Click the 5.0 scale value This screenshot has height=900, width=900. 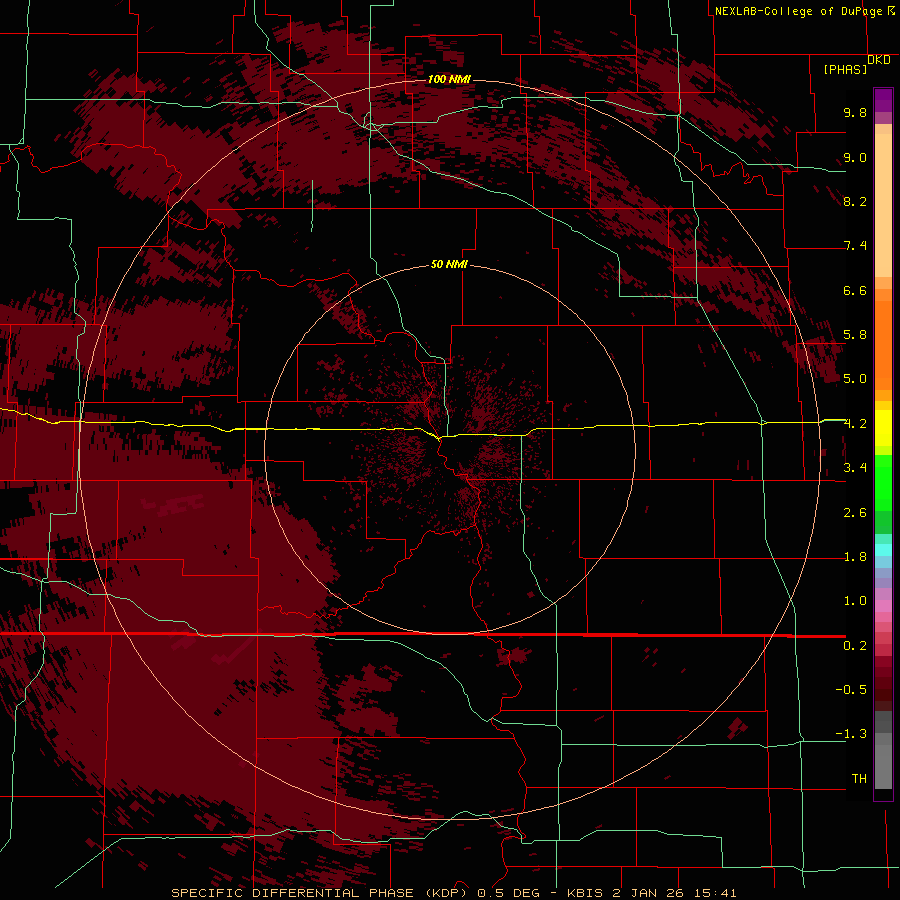855,379
